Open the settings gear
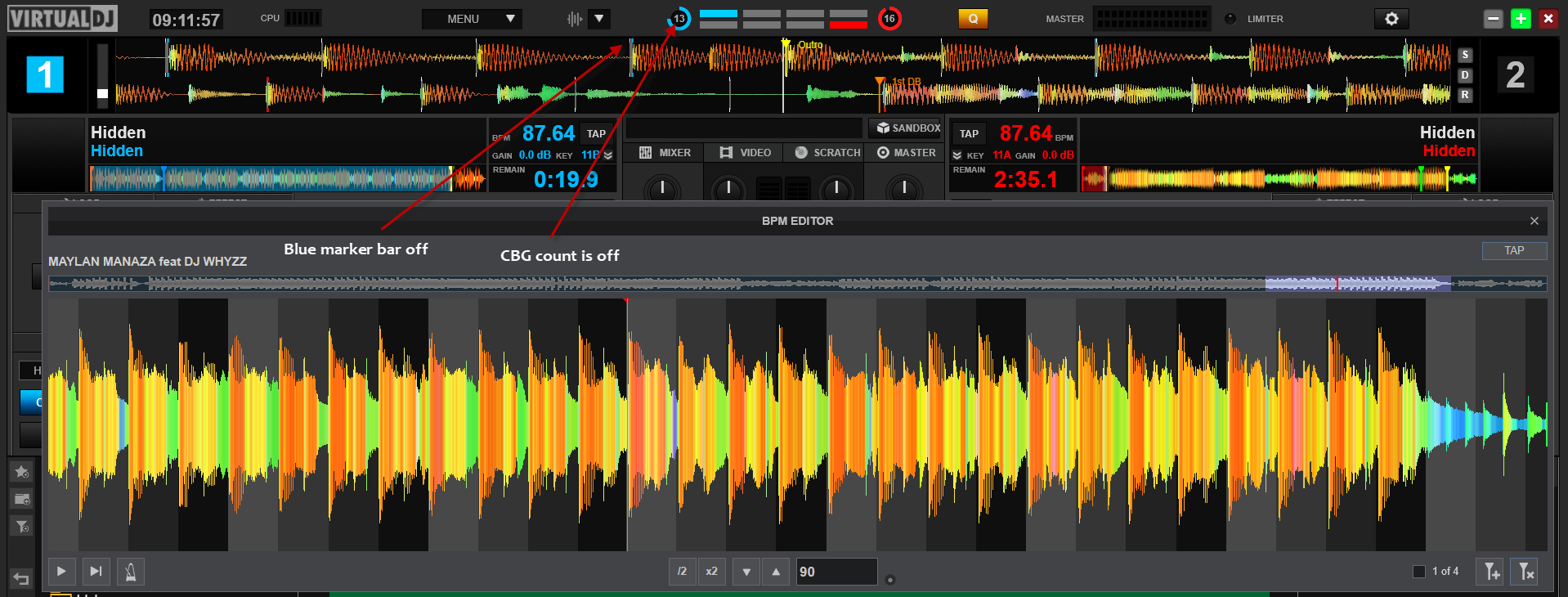Screen dimensions: 1568x597 click(1391, 18)
